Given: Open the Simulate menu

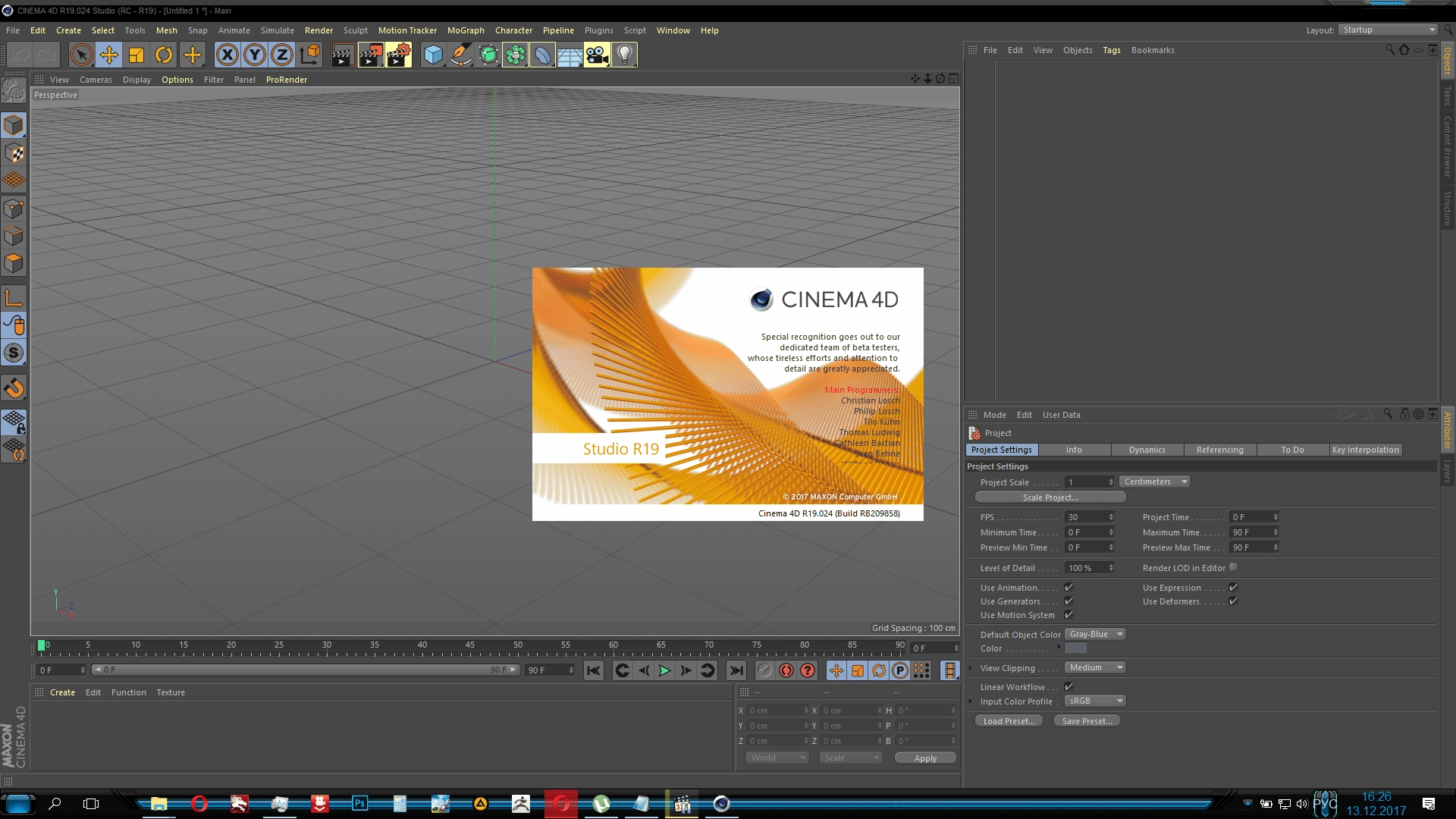Looking at the screenshot, I should (277, 30).
